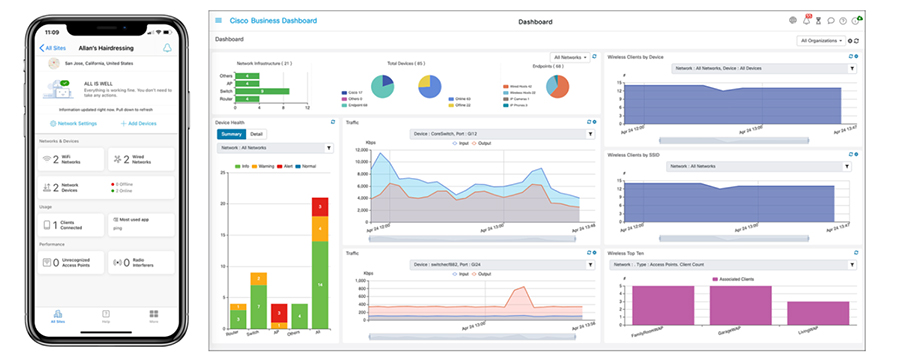Select the Detail tab in Device Health
900x362 pixels.
(256, 134)
